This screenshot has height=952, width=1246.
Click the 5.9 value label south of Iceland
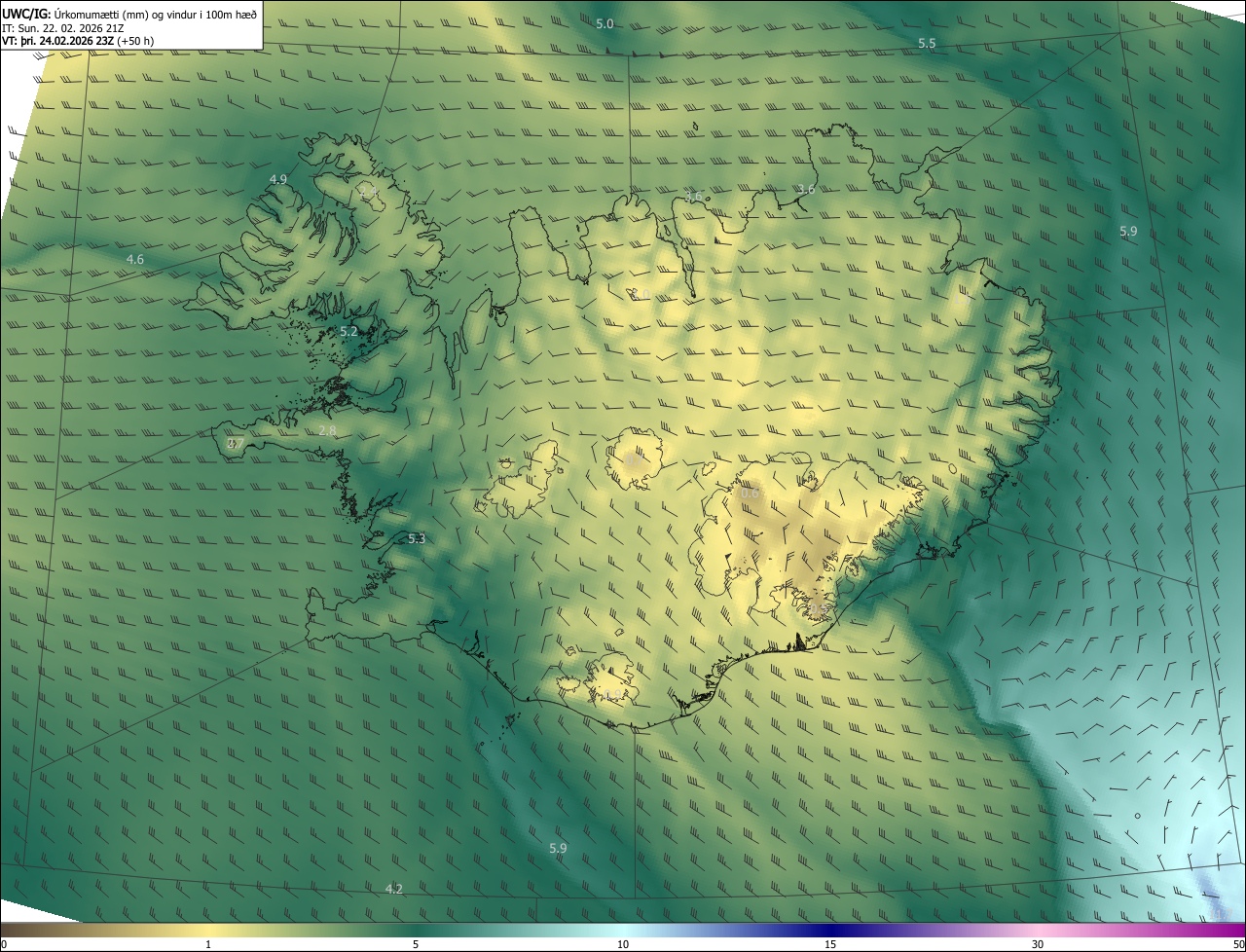pyautogui.click(x=558, y=849)
